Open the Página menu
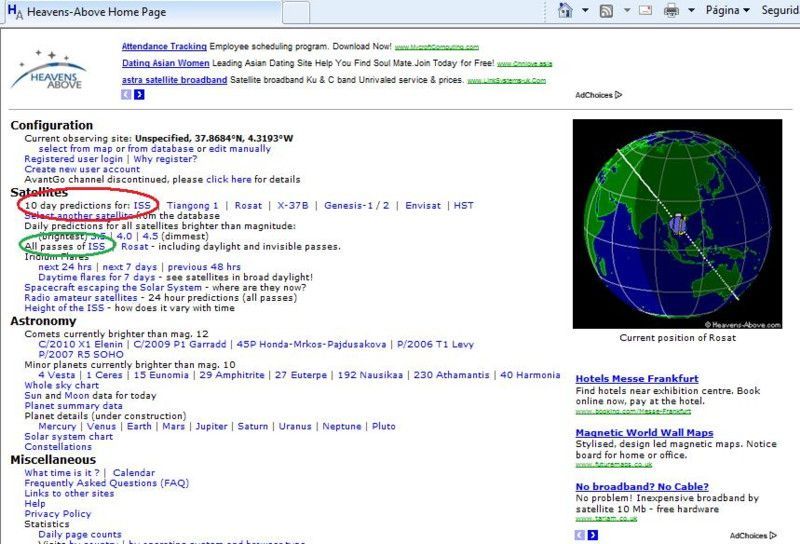Image resolution: width=800 pixels, height=544 pixels. [728, 10]
